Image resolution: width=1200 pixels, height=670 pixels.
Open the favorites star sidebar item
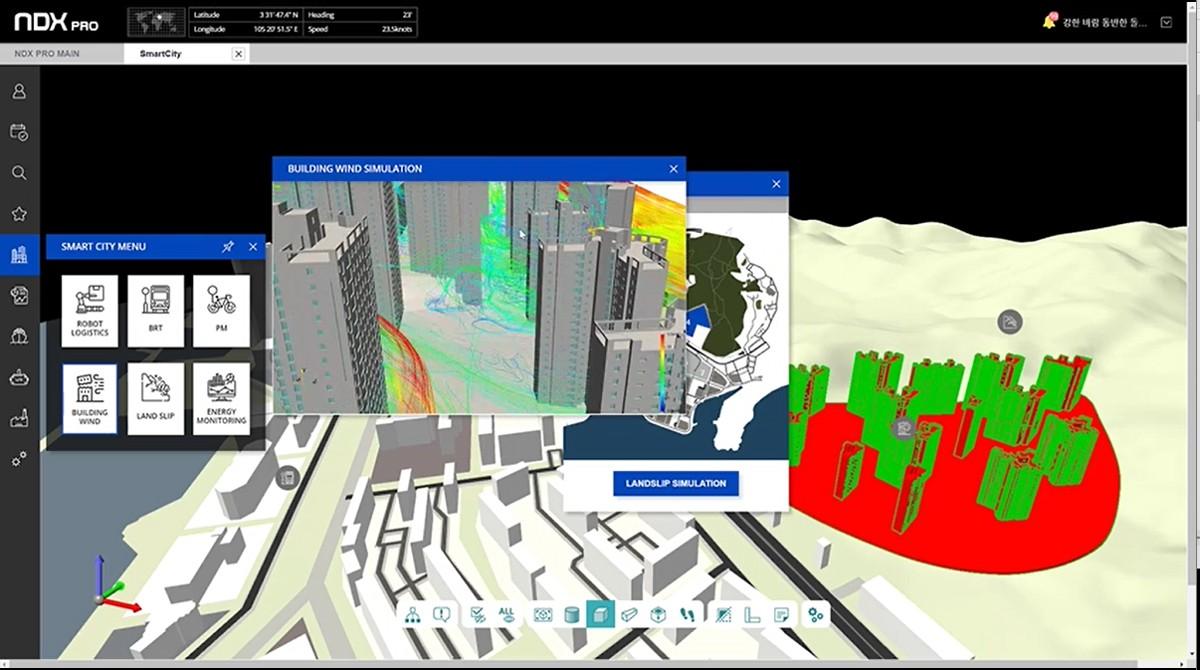coord(18,213)
